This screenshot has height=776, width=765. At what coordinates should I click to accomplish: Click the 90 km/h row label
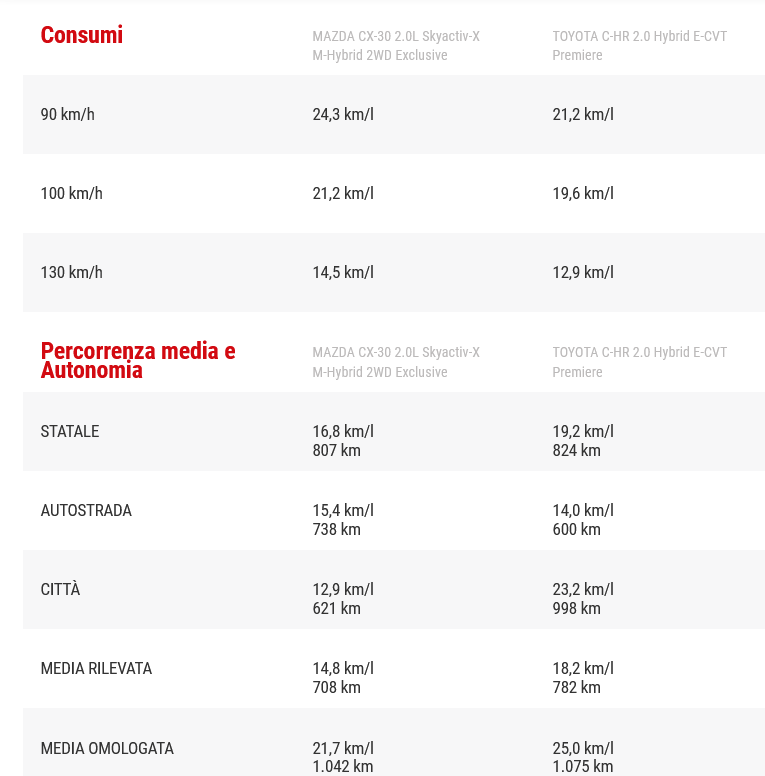point(68,114)
